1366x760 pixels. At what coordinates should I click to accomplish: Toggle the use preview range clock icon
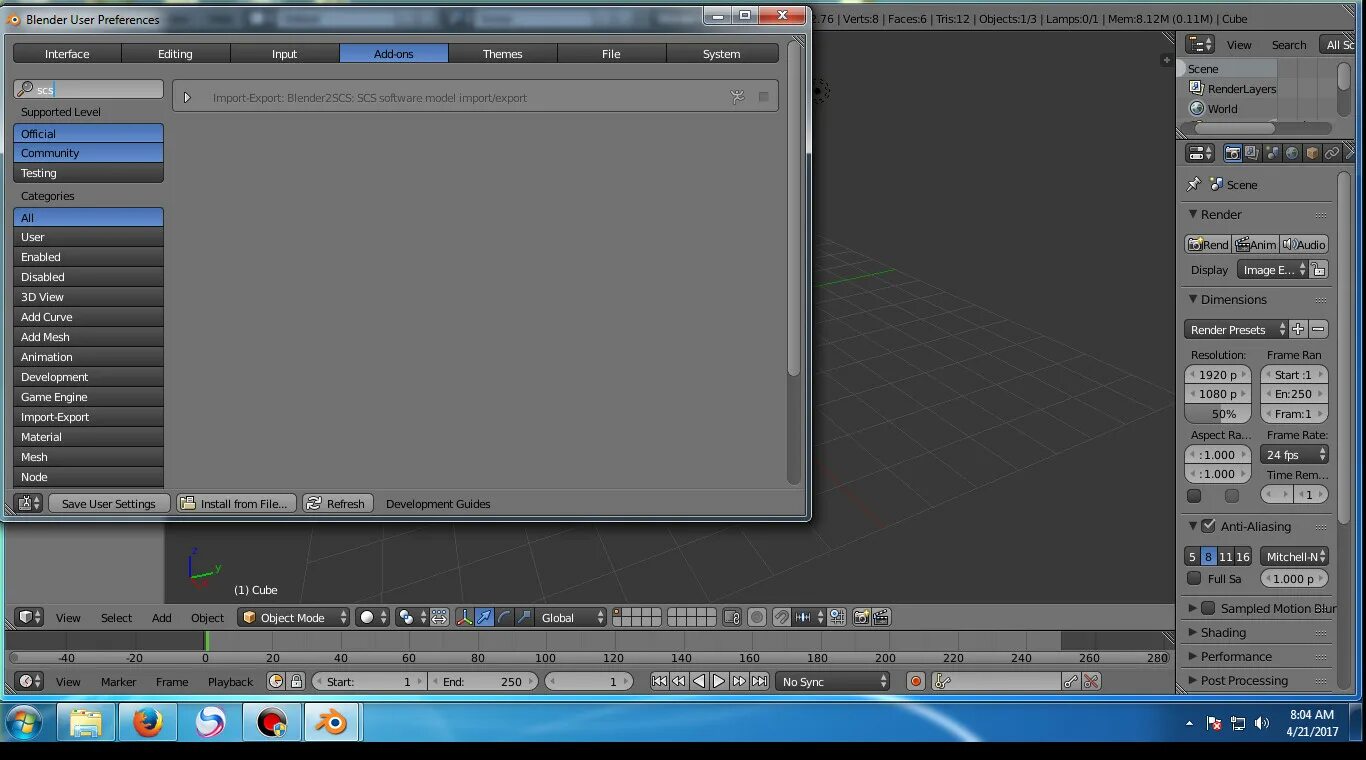coord(276,682)
